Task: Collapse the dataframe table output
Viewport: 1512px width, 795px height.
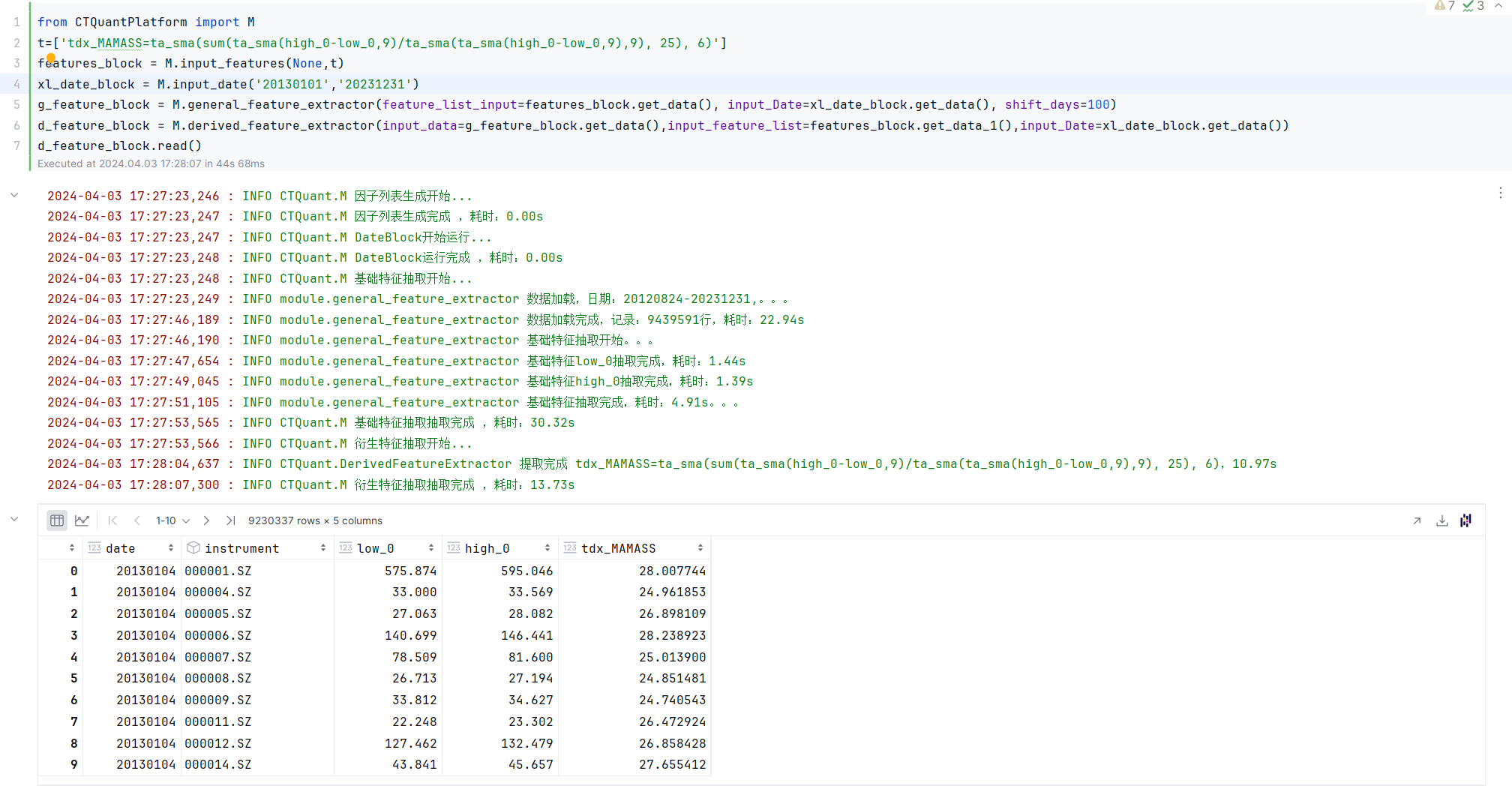Action: (x=14, y=519)
